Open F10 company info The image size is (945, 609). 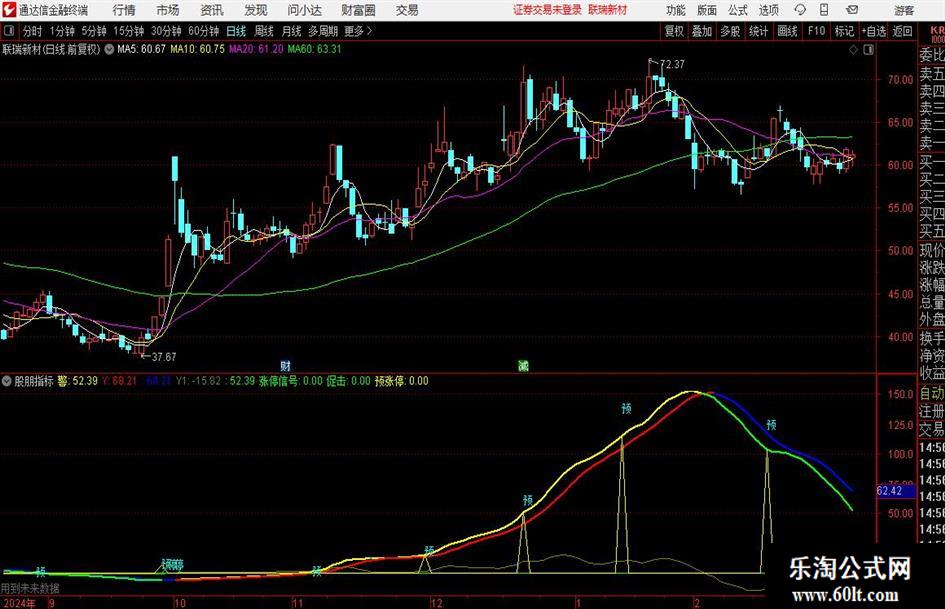pos(816,31)
